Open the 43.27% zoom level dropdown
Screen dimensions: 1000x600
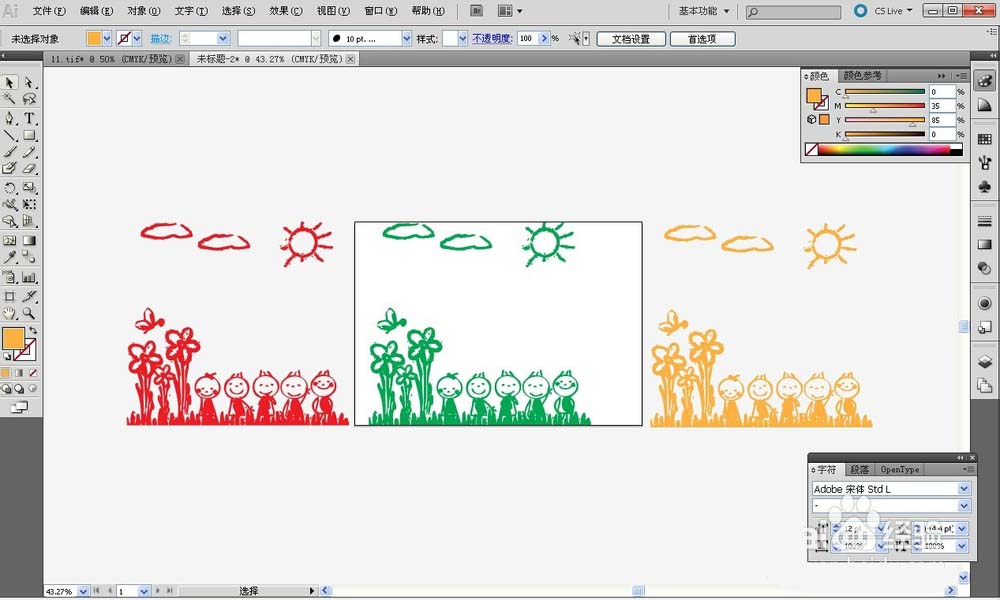point(83,591)
